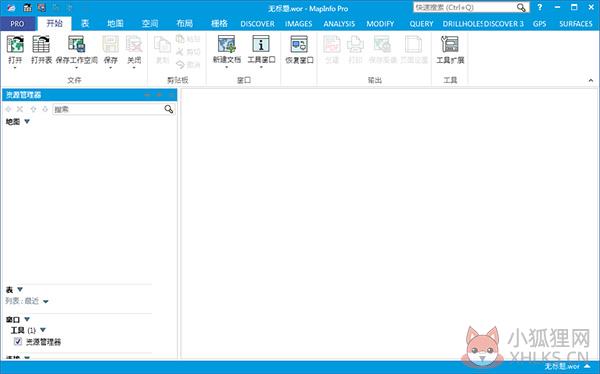Click the MapInfo logo in title bar
The height and width of the screenshot is (374, 600).
click(x=11, y=8)
